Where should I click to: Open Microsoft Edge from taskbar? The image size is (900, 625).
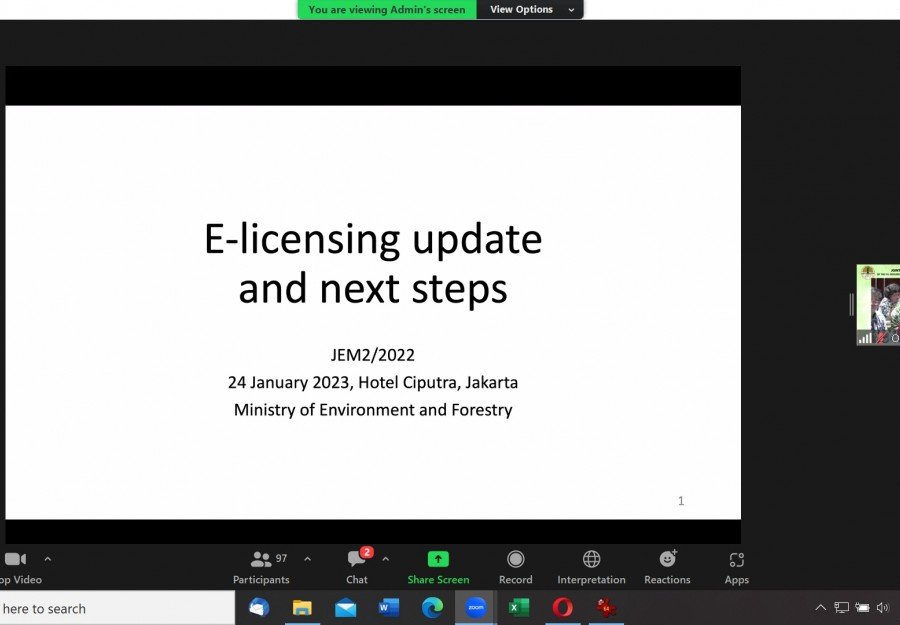(x=432, y=607)
